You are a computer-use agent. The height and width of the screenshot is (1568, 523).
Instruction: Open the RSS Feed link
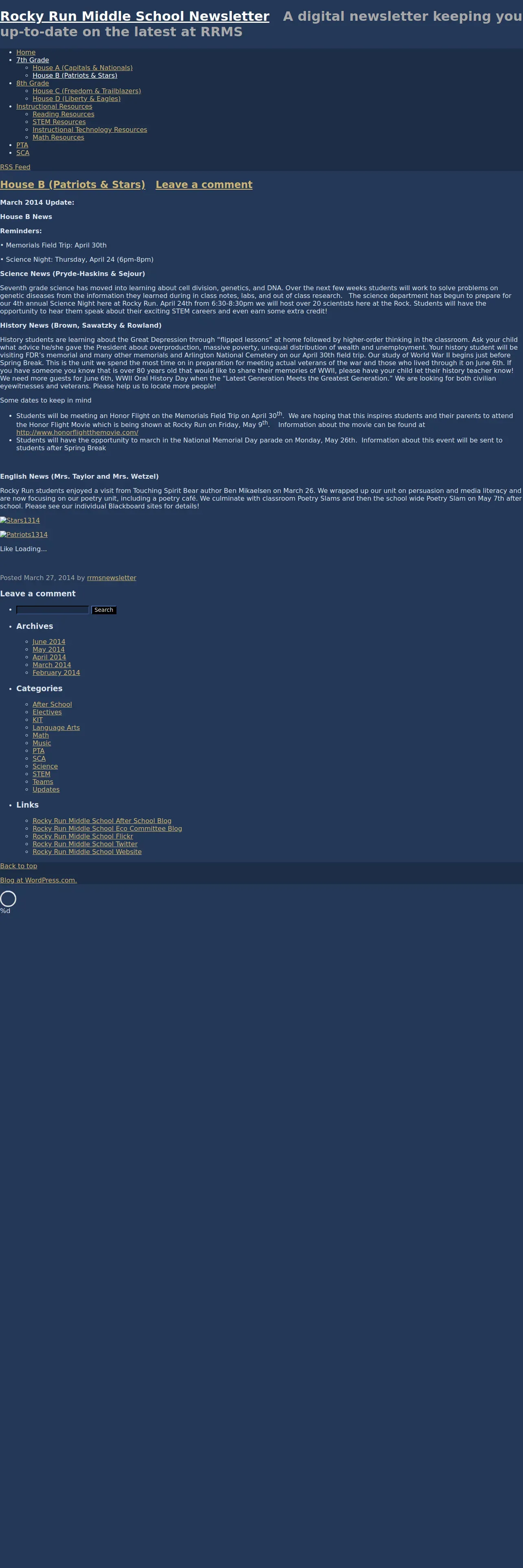[x=15, y=167]
